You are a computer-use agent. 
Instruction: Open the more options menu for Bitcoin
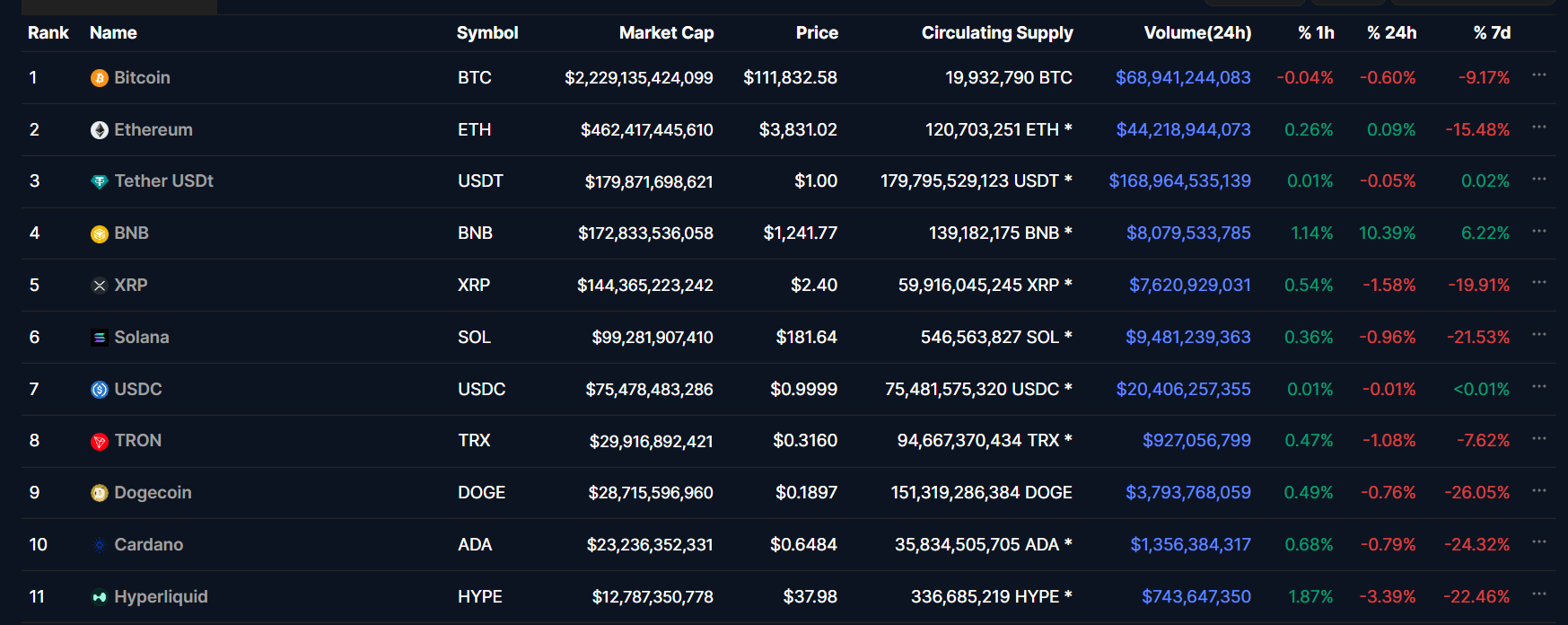point(1539,75)
